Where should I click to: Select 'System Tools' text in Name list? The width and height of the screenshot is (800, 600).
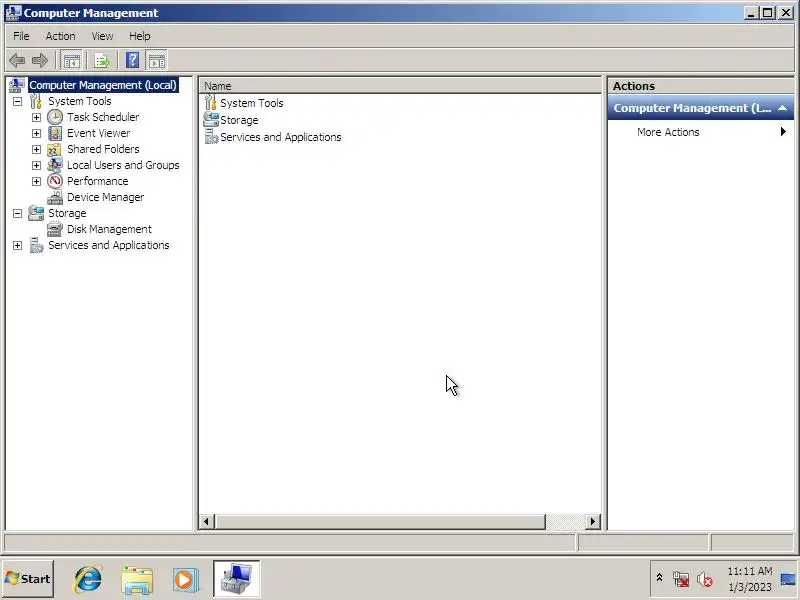click(252, 103)
